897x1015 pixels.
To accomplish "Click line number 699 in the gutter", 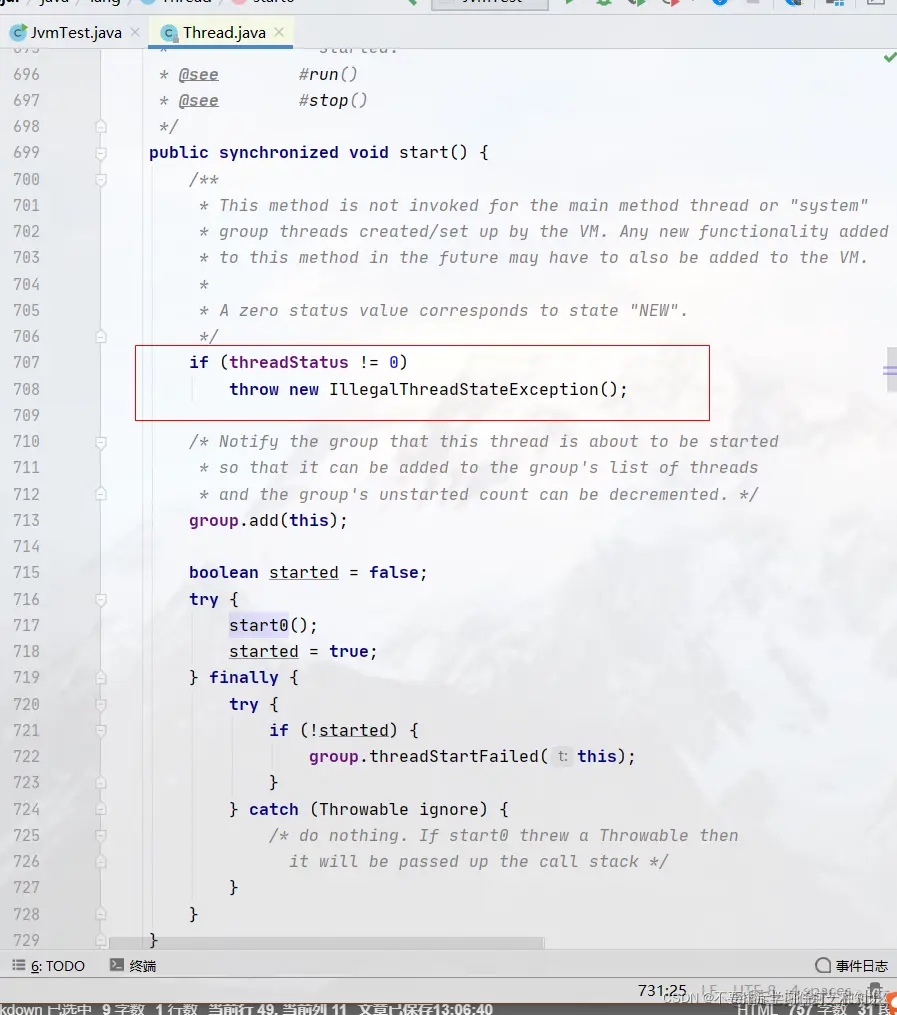I will [x=27, y=153].
